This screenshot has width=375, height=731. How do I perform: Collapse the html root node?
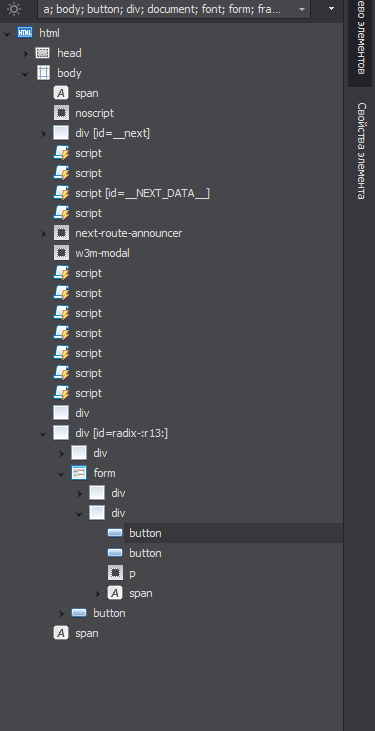pos(7,33)
